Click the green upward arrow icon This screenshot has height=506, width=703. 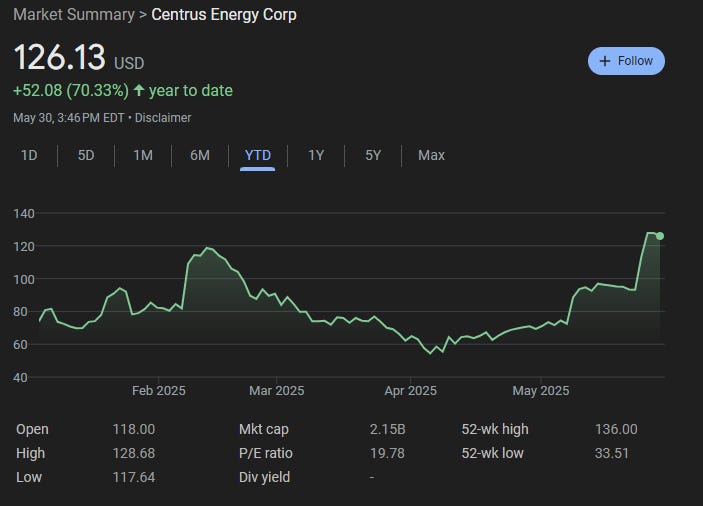[139, 90]
